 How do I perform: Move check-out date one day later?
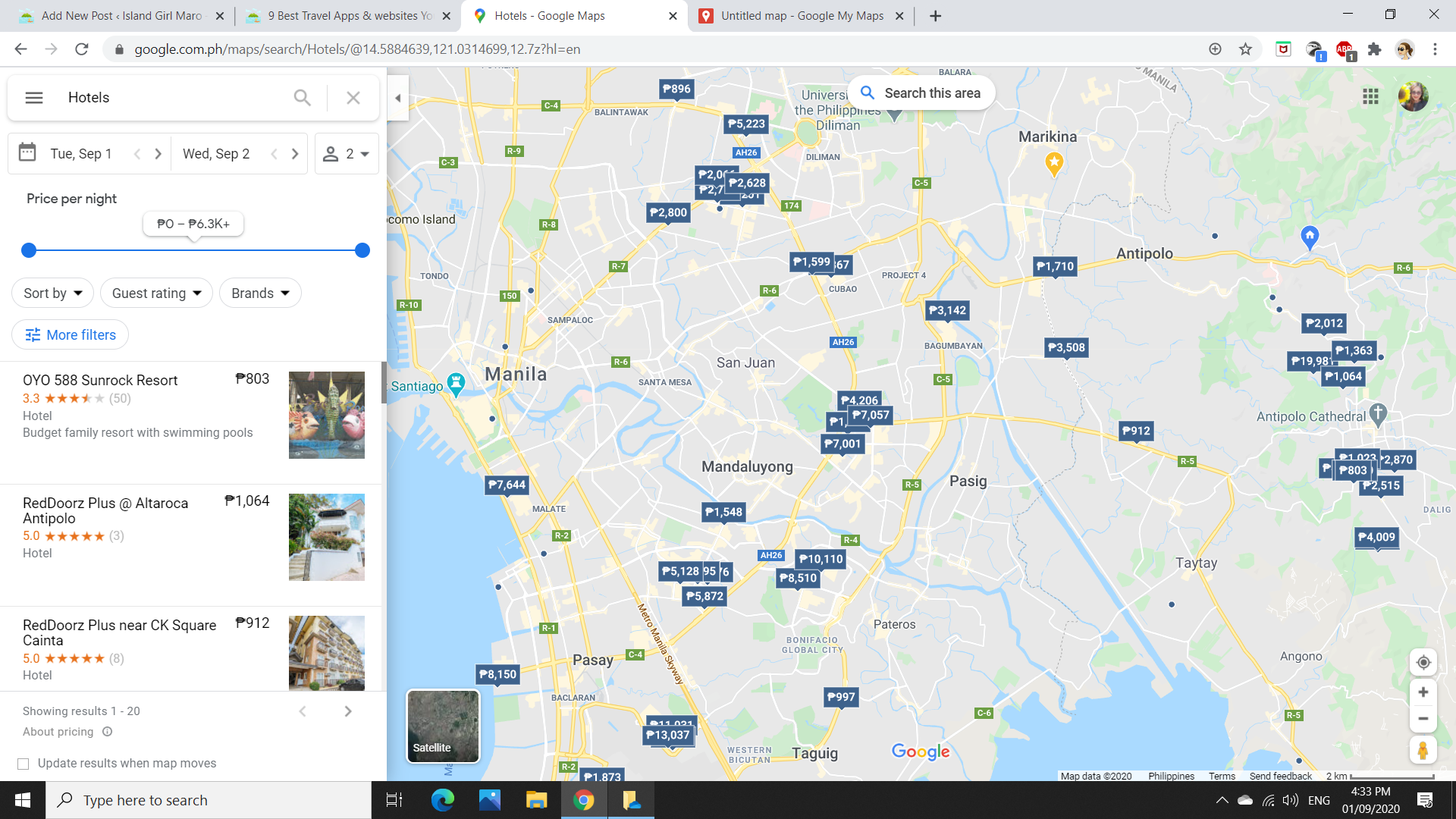point(295,154)
